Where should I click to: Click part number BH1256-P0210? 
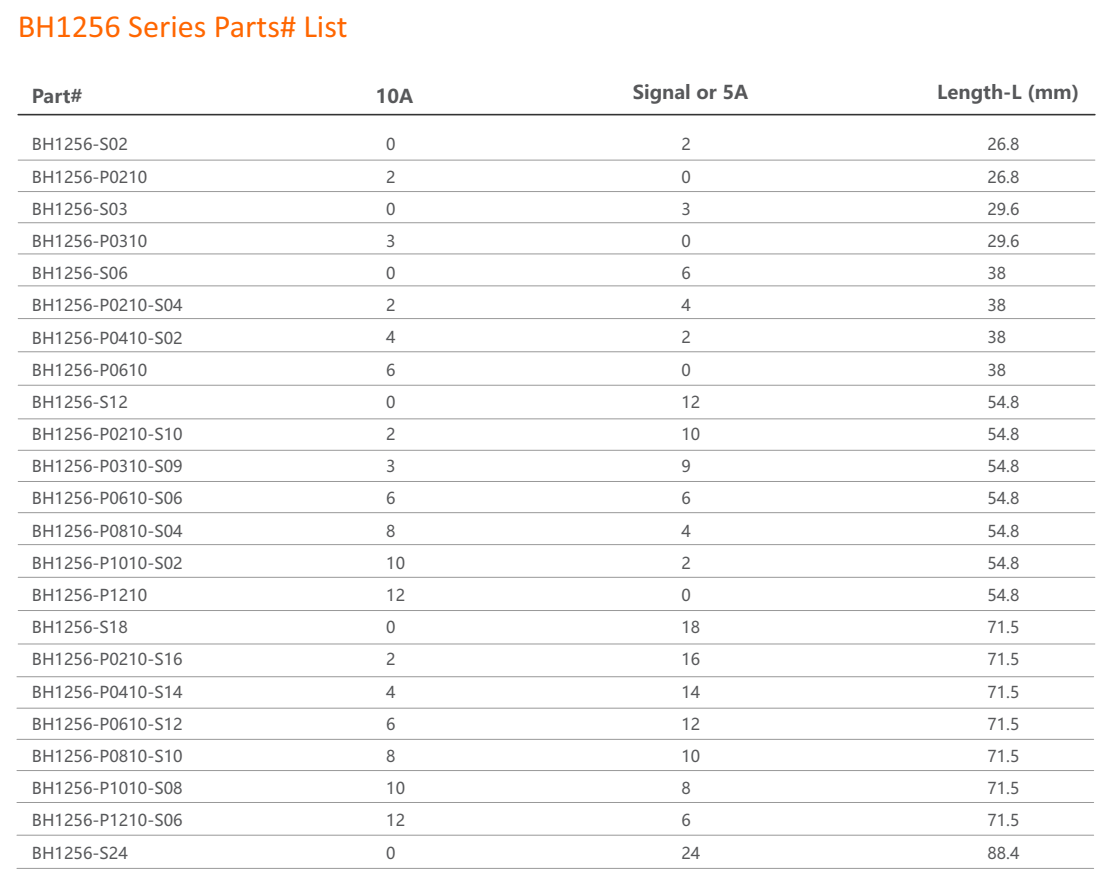(90, 177)
